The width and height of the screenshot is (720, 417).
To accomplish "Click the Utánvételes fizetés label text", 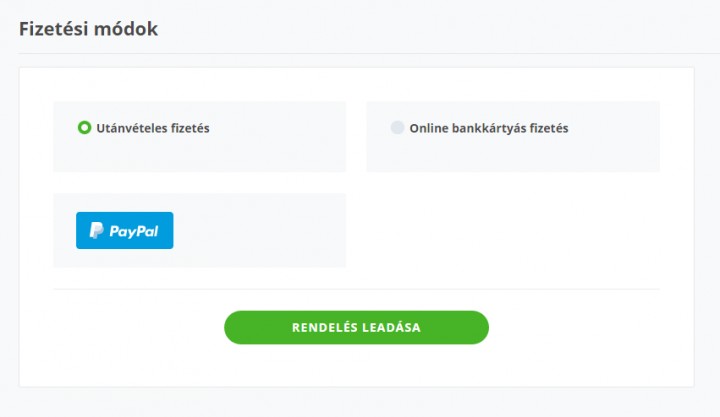I will [153, 128].
